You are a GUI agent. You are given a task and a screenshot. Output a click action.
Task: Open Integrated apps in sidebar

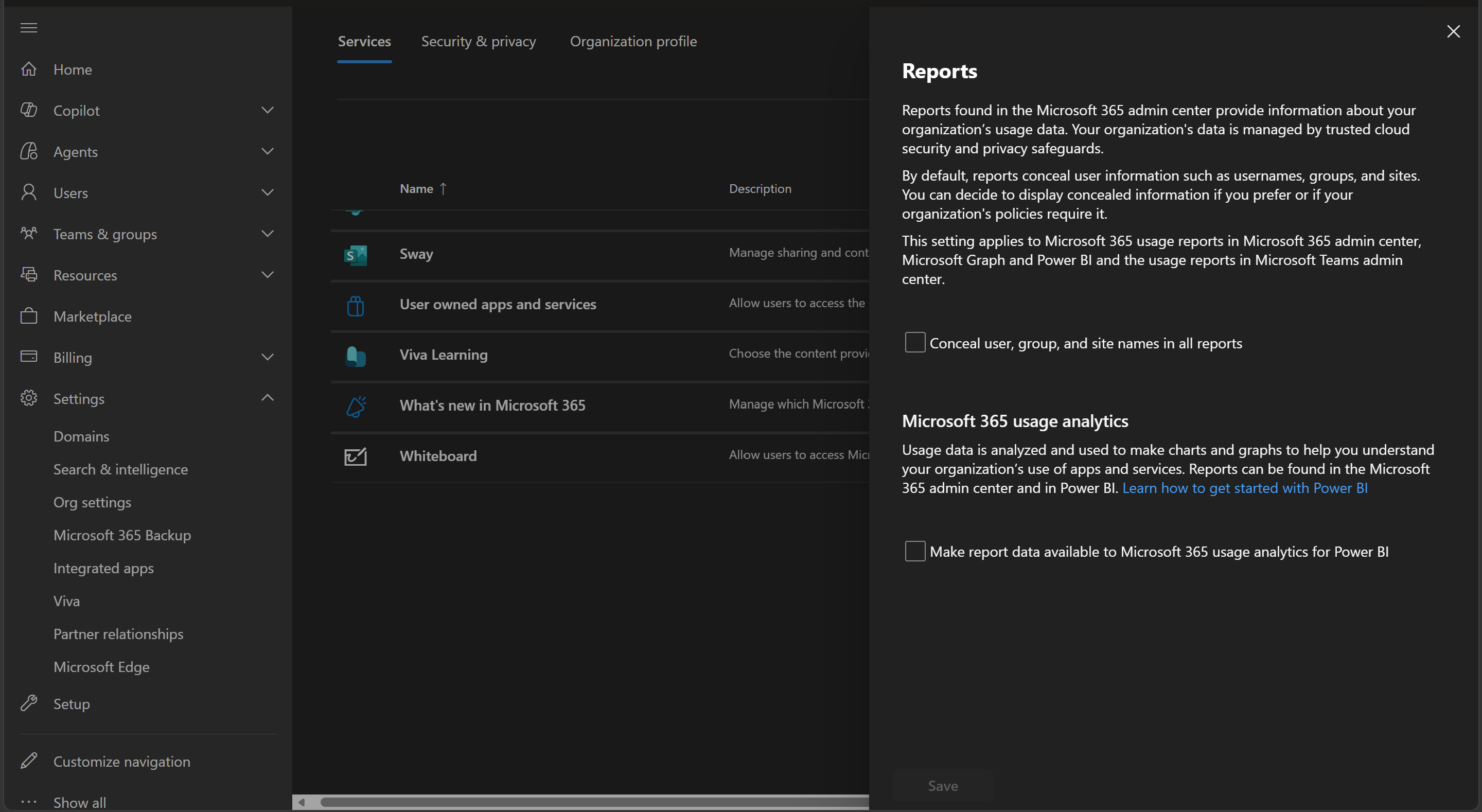(x=103, y=568)
